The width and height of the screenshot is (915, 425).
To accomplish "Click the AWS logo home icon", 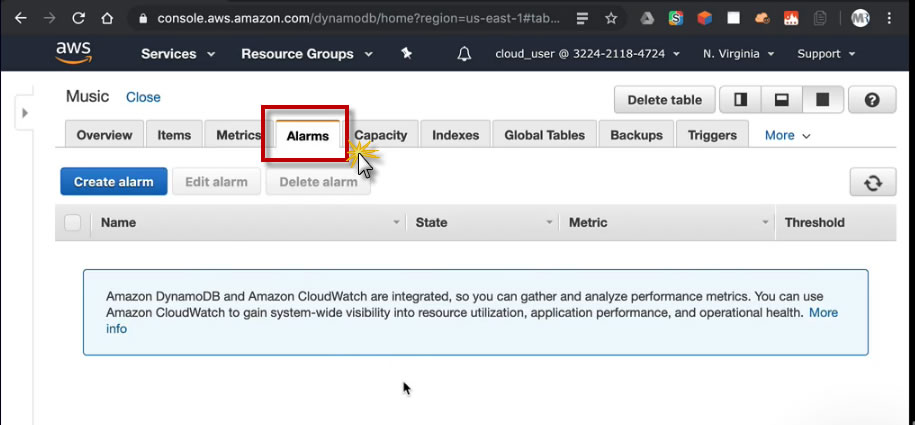I will [73, 52].
